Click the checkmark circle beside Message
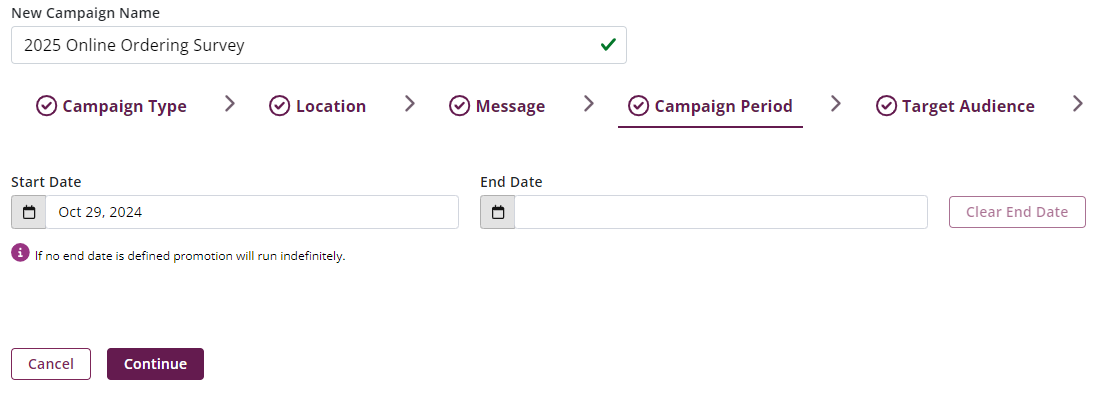1101x401 pixels. click(x=459, y=106)
